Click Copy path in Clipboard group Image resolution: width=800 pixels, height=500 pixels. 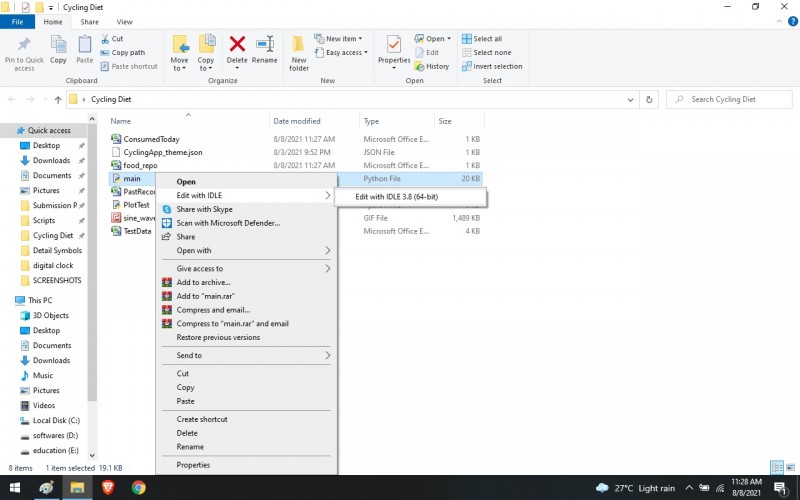point(123,53)
